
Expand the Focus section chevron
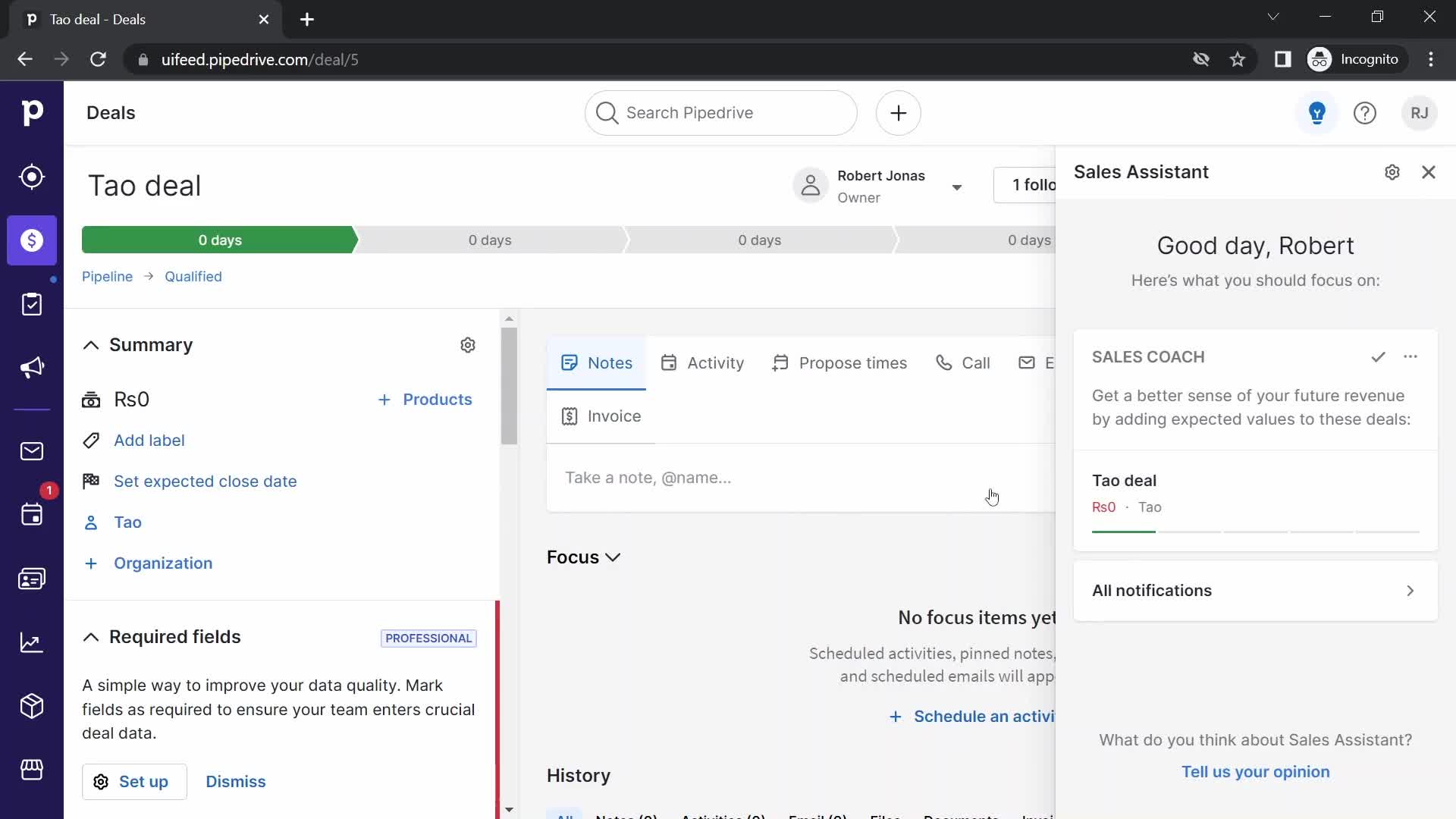[x=614, y=557]
